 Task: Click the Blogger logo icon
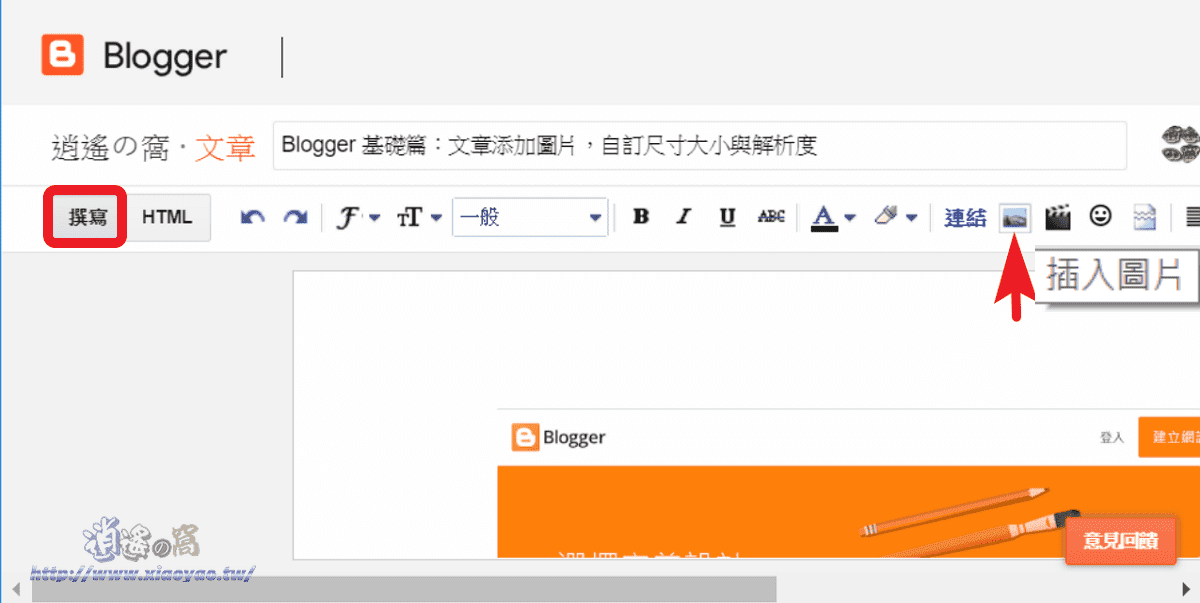tap(62, 55)
